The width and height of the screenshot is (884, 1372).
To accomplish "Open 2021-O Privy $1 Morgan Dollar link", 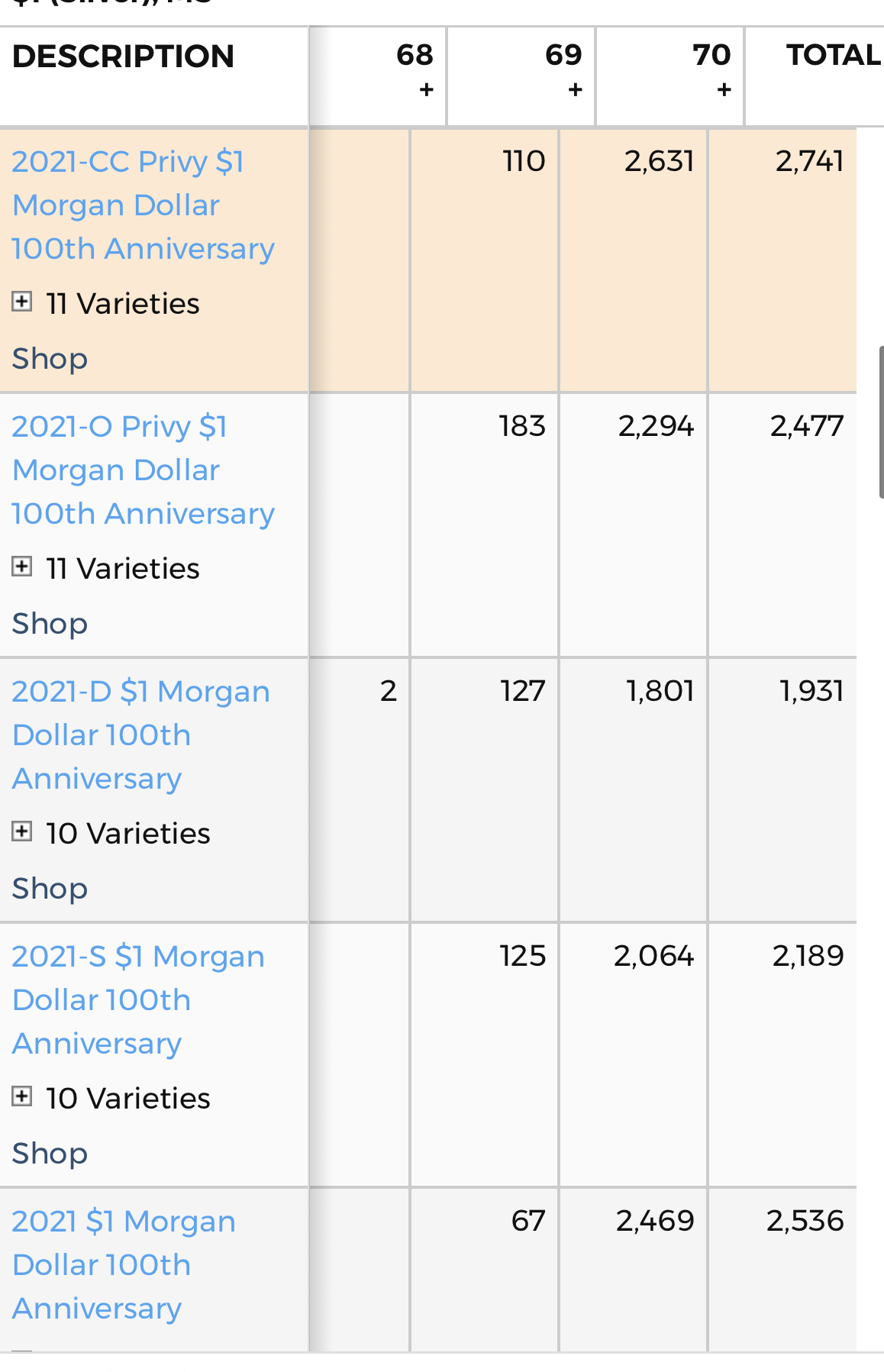I will [x=142, y=470].
